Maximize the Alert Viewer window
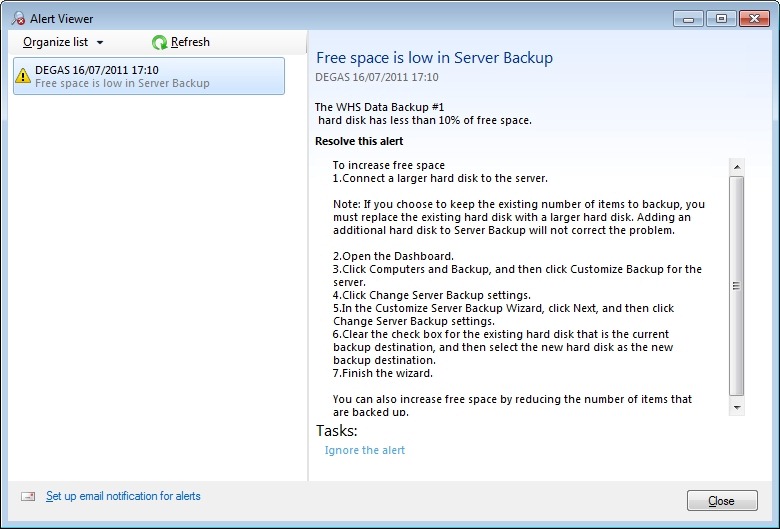 pos(719,18)
